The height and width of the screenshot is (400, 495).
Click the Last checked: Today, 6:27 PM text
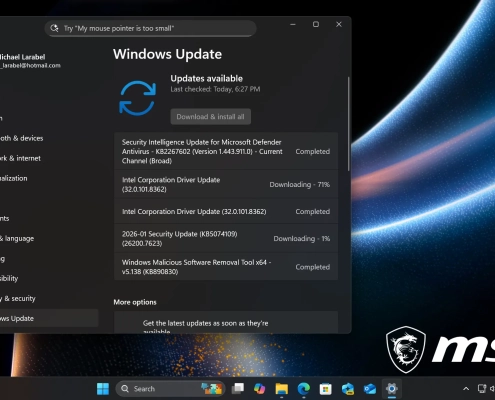click(x=215, y=89)
